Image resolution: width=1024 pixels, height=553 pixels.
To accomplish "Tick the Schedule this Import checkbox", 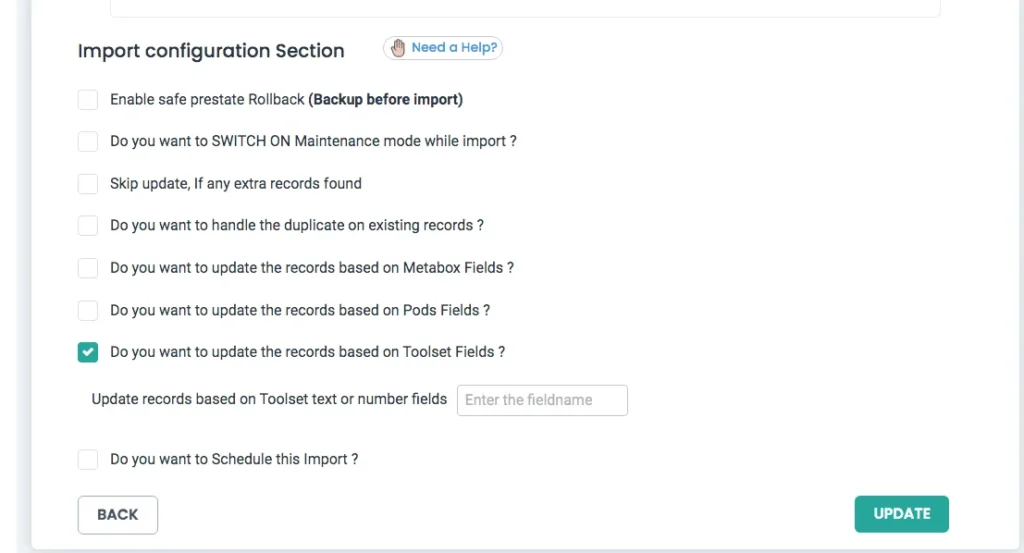I will (x=88, y=460).
